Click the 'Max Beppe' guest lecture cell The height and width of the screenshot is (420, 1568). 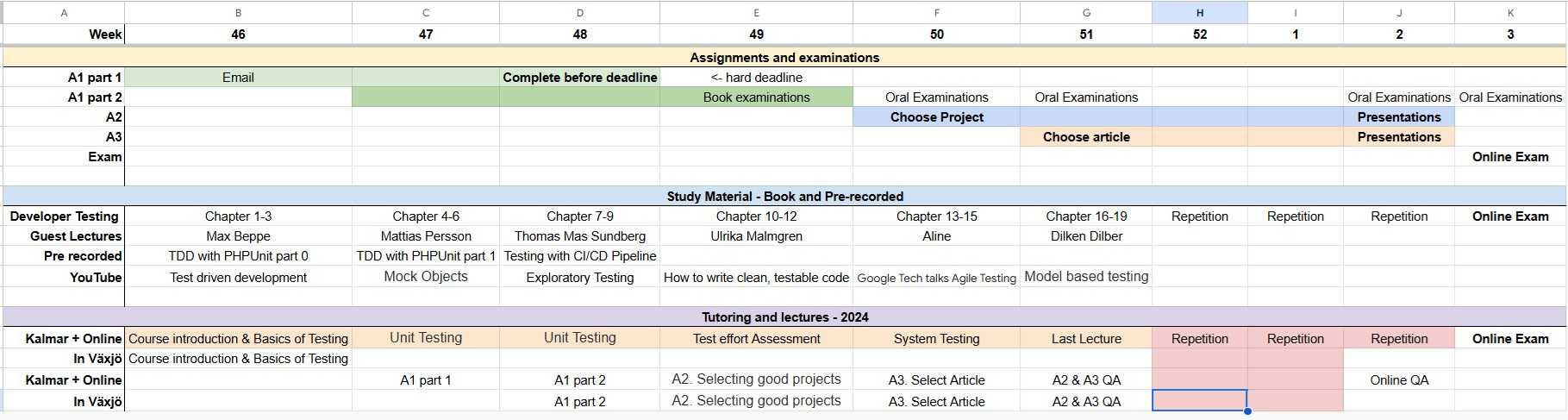coord(238,236)
